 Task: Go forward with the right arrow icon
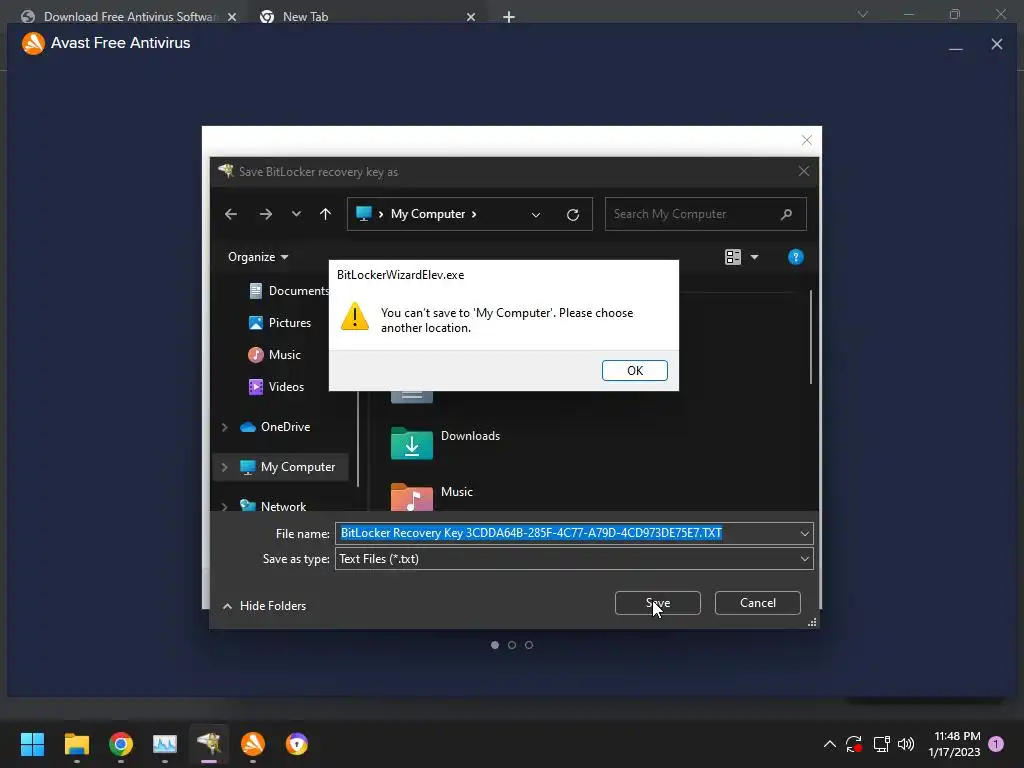pyautogui.click(x=266, y=214)
